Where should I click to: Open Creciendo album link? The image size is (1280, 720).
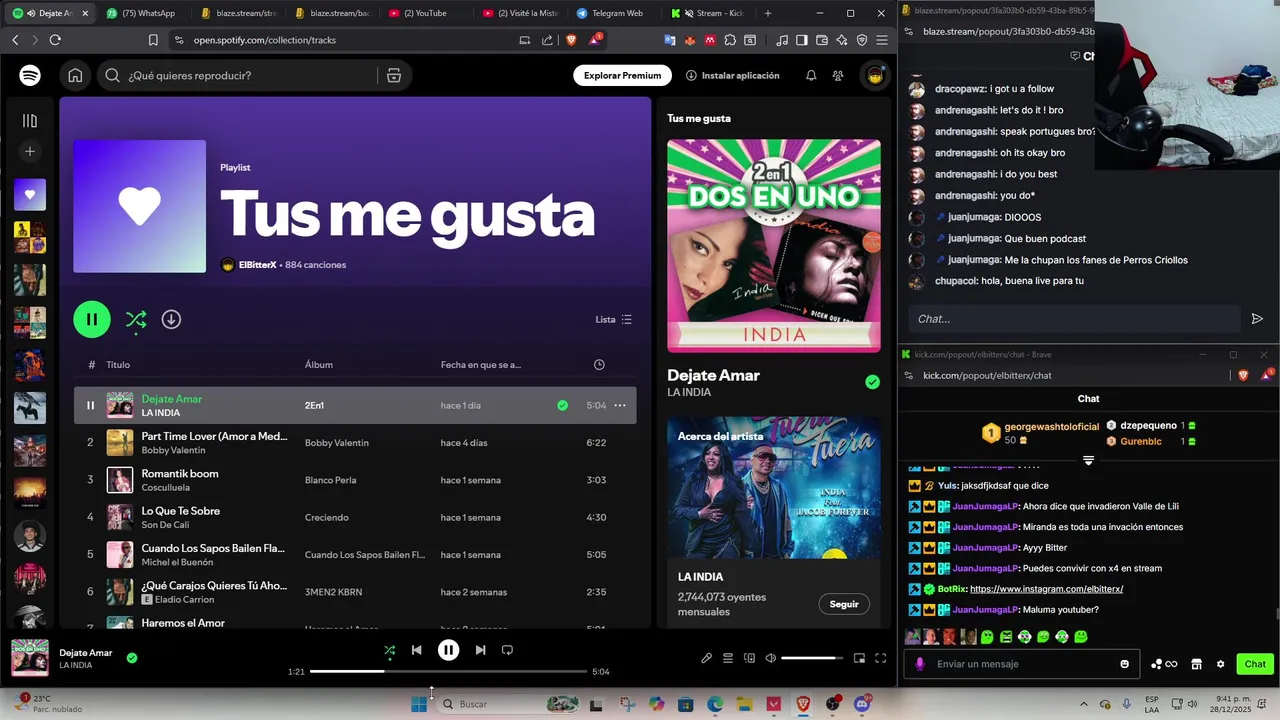pyautogui.click(x=327, y=517)
